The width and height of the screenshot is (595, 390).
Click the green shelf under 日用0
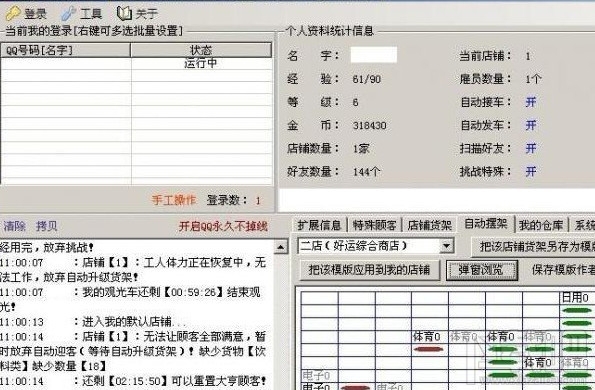click(577, 310)
